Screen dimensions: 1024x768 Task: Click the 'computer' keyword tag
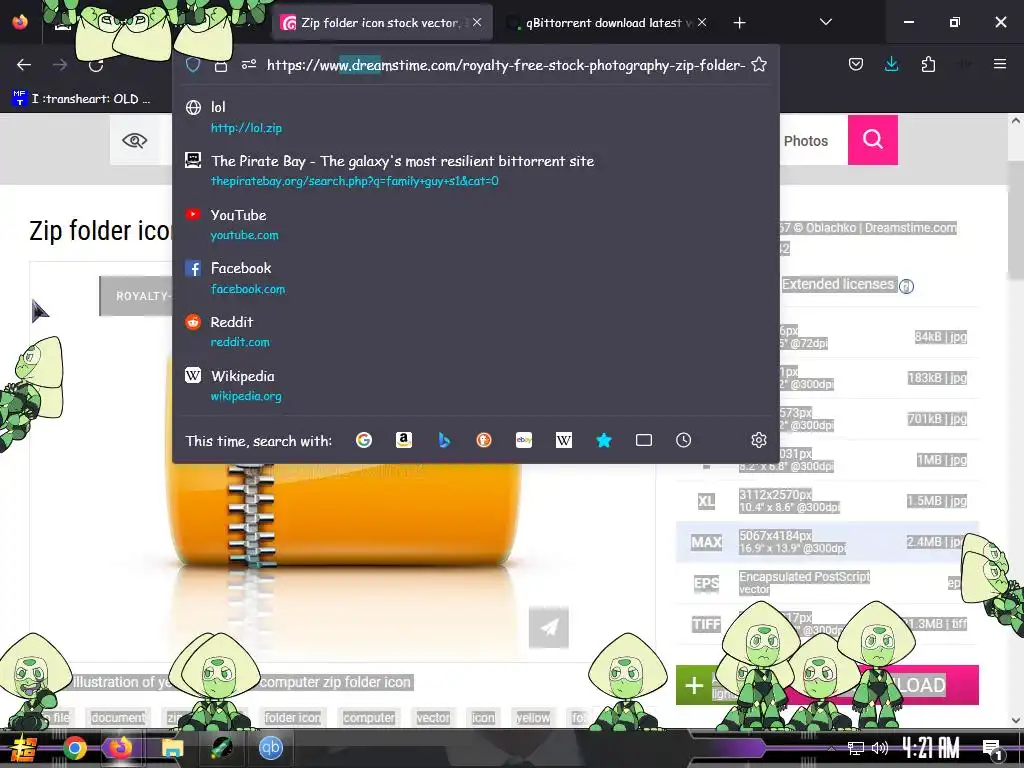tap(369, 718)
